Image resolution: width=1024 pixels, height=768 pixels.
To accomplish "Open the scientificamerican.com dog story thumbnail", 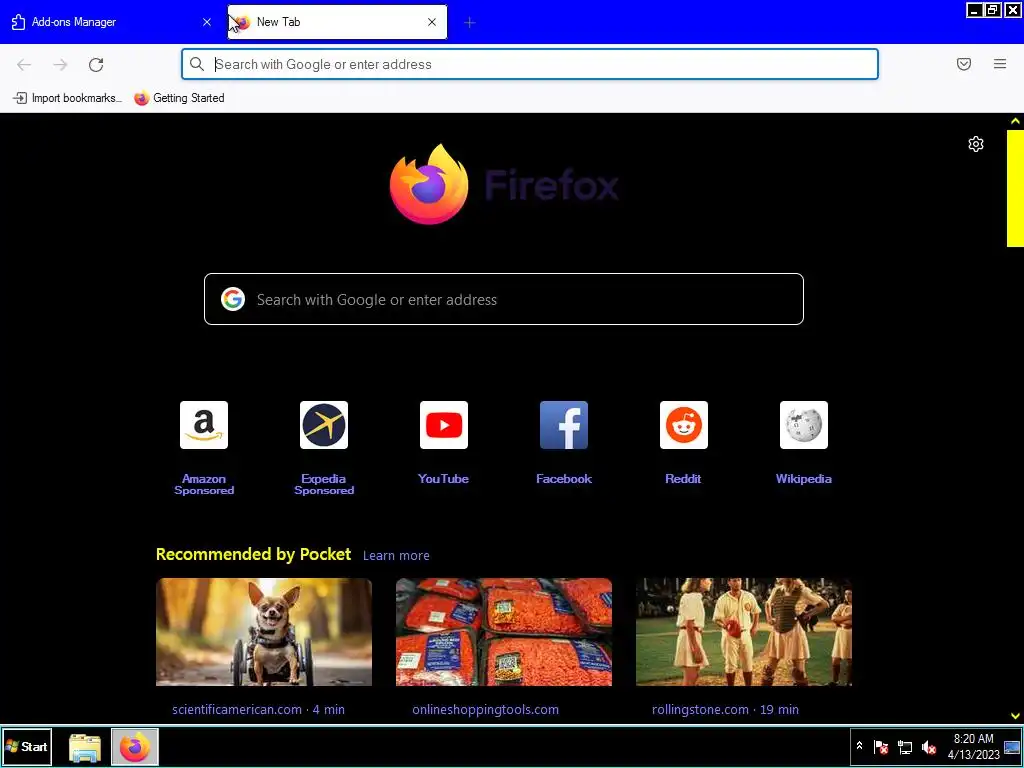I will [x=264, y=632].
